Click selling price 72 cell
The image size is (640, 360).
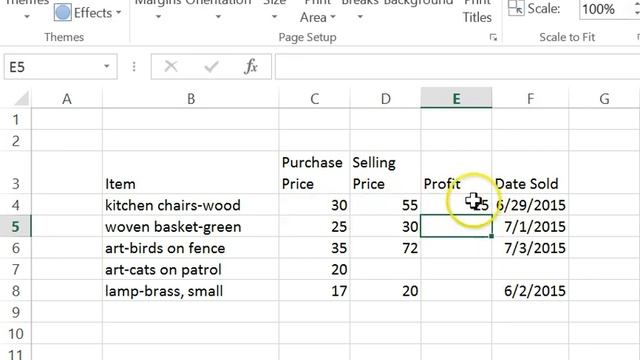(x=385, y=248)
